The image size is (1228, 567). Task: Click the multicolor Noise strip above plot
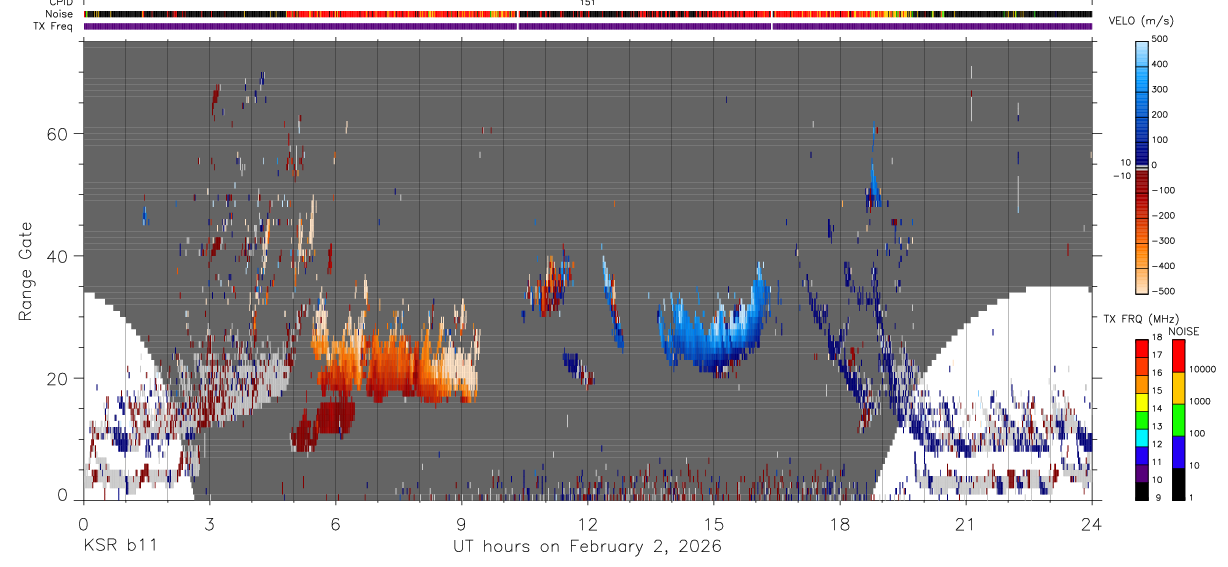[x=588, y=14]
